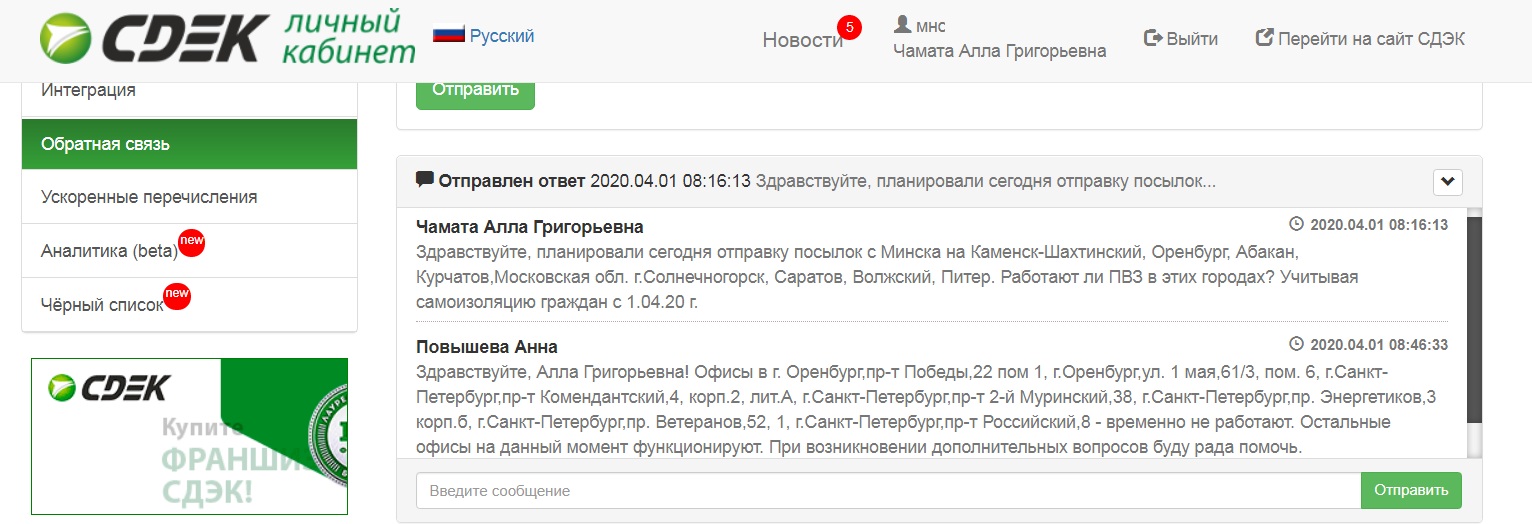Click the Введите сообщение input field
This screenshot has height=524, width=1532.
pos(887,491)
